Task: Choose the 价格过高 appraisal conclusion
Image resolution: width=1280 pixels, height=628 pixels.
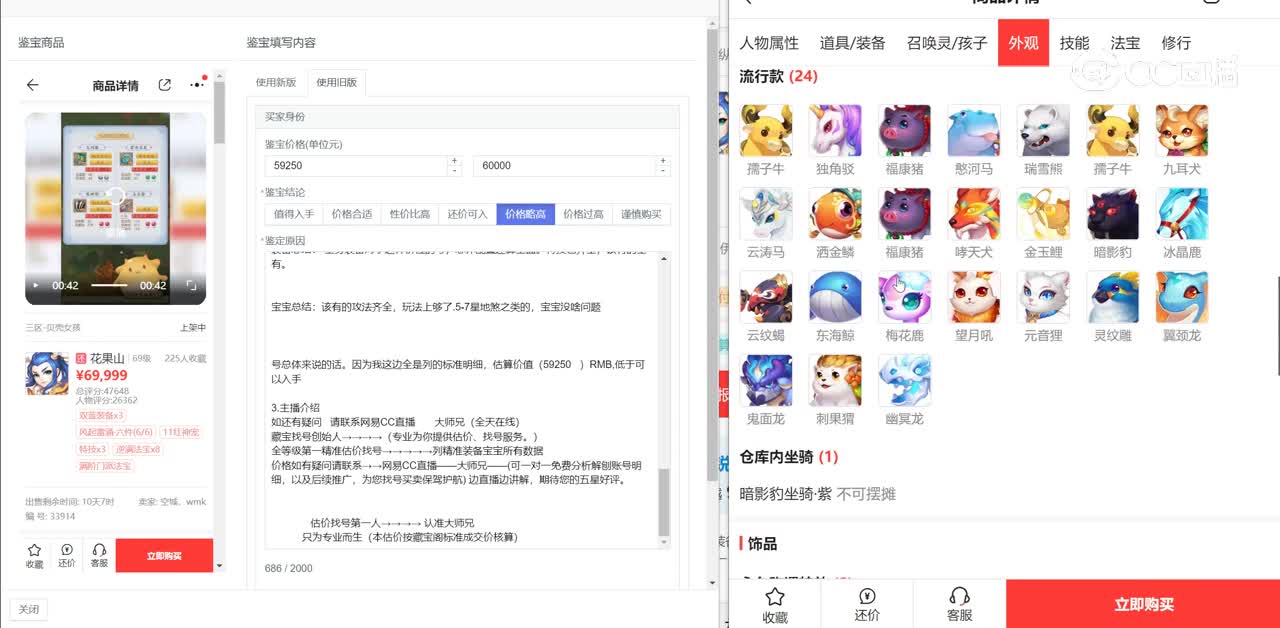Action: coord(584,214)
